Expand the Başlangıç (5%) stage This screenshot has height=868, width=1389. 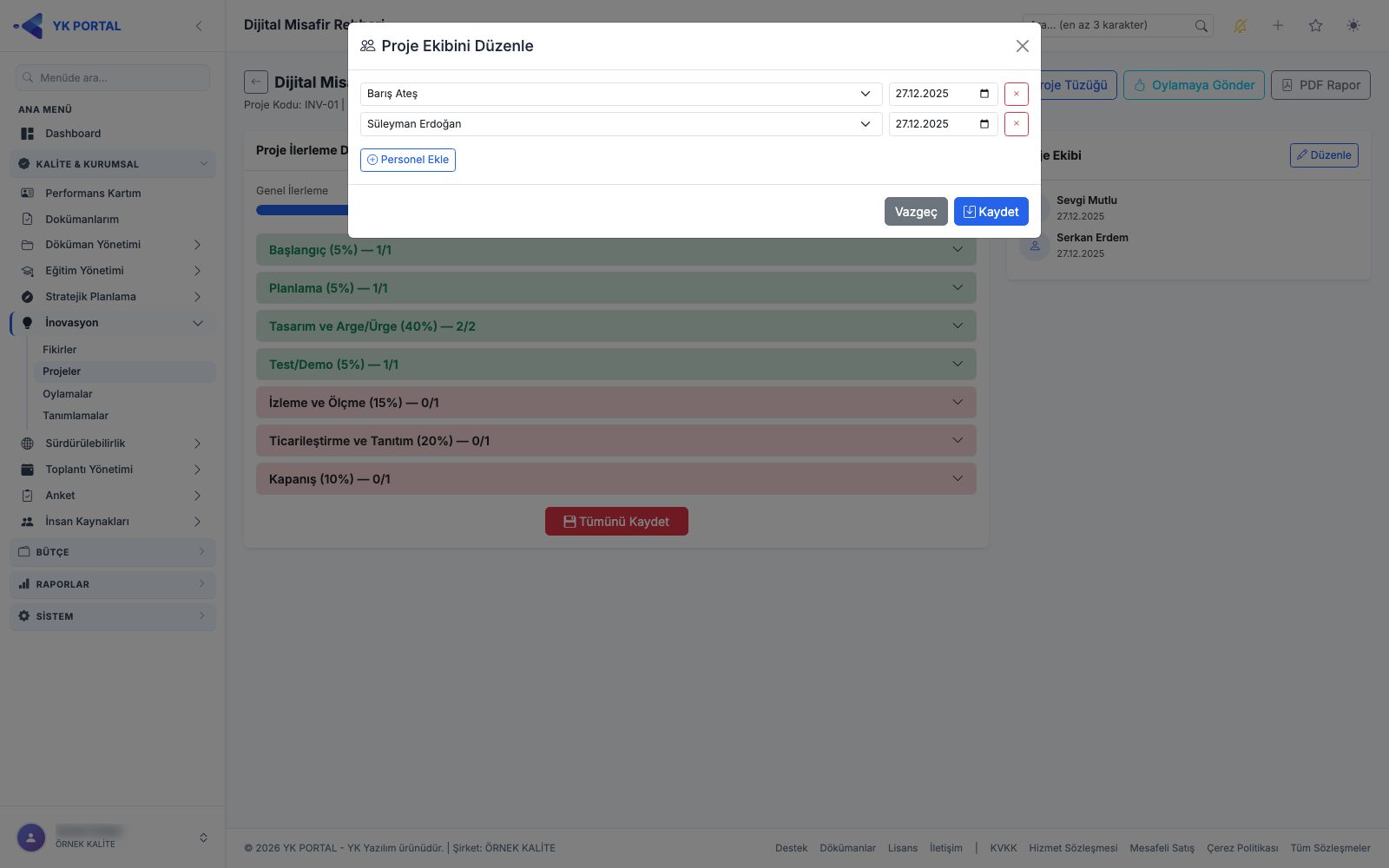click(616, 250)
